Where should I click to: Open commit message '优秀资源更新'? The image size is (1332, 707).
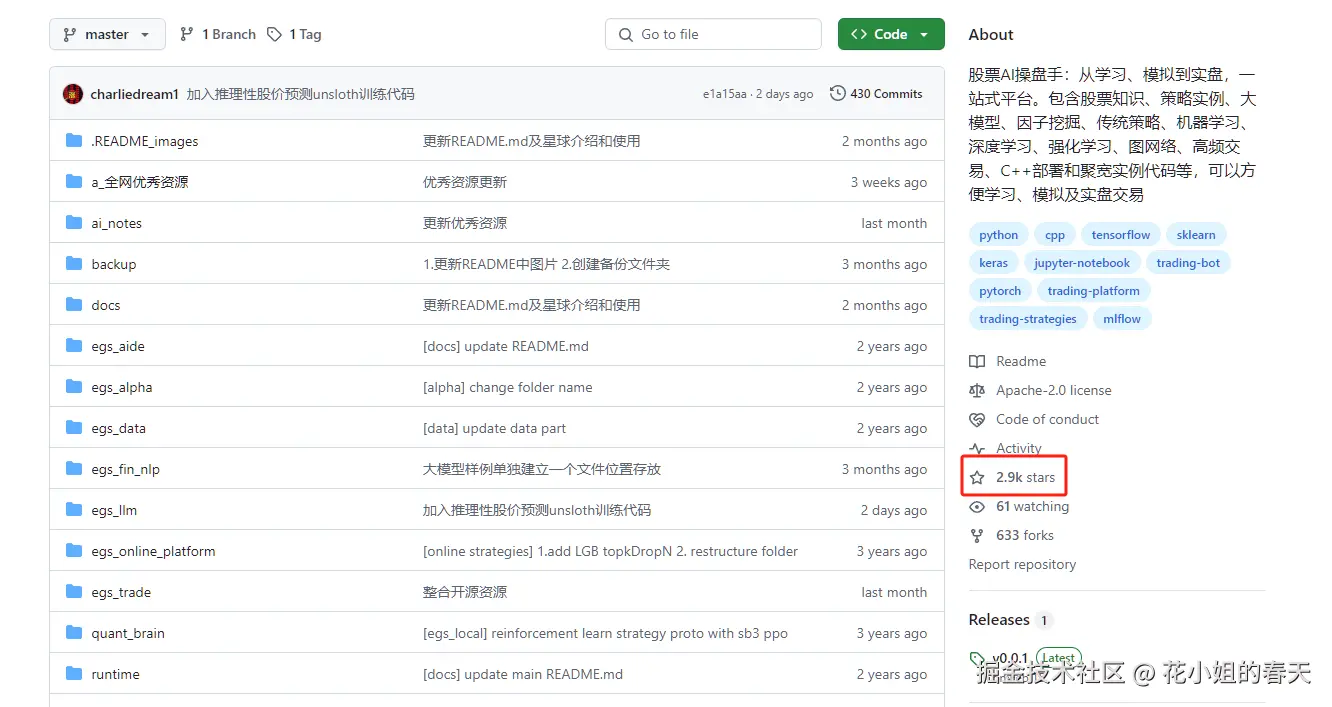[465, 182]
